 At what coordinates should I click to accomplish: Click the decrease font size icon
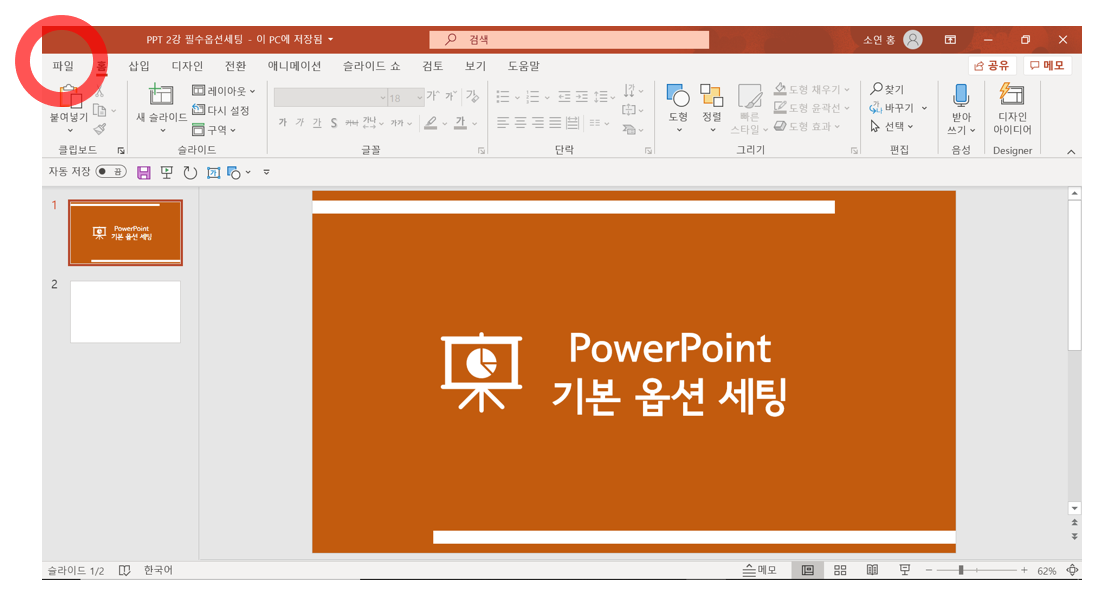coord(450,96)
